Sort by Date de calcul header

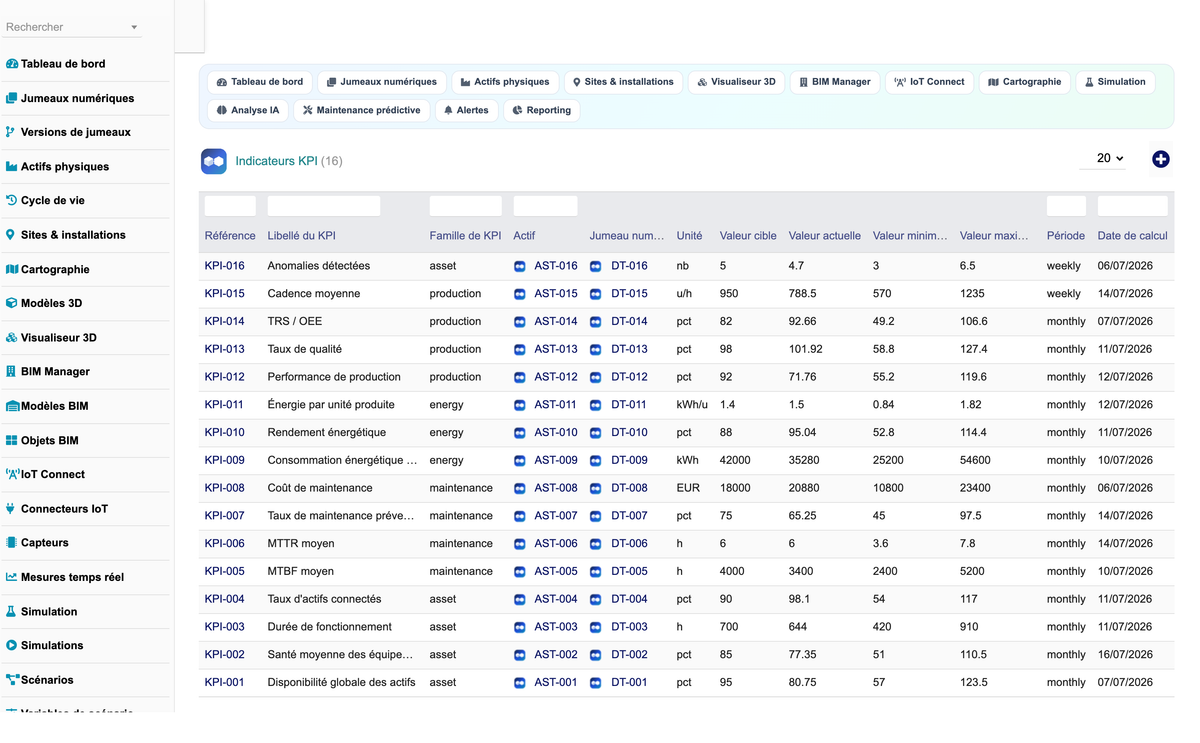[x=1132, y=236]
